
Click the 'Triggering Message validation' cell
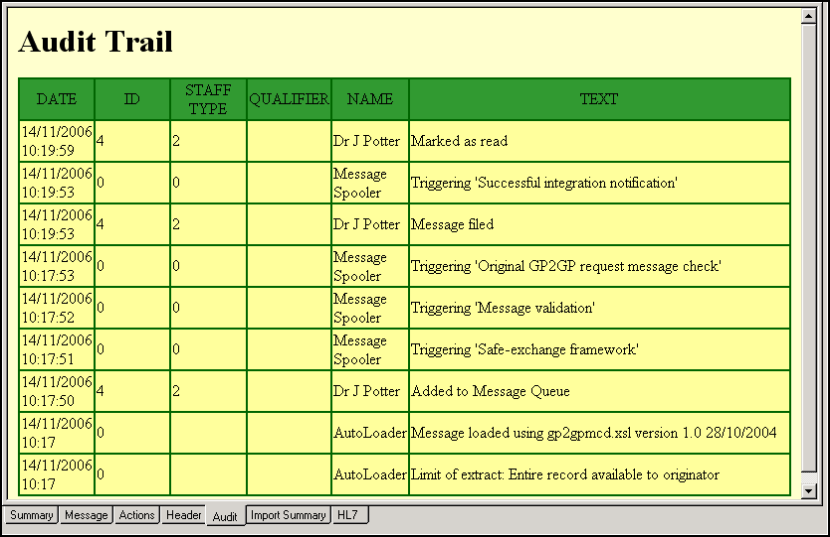point(503,308)
